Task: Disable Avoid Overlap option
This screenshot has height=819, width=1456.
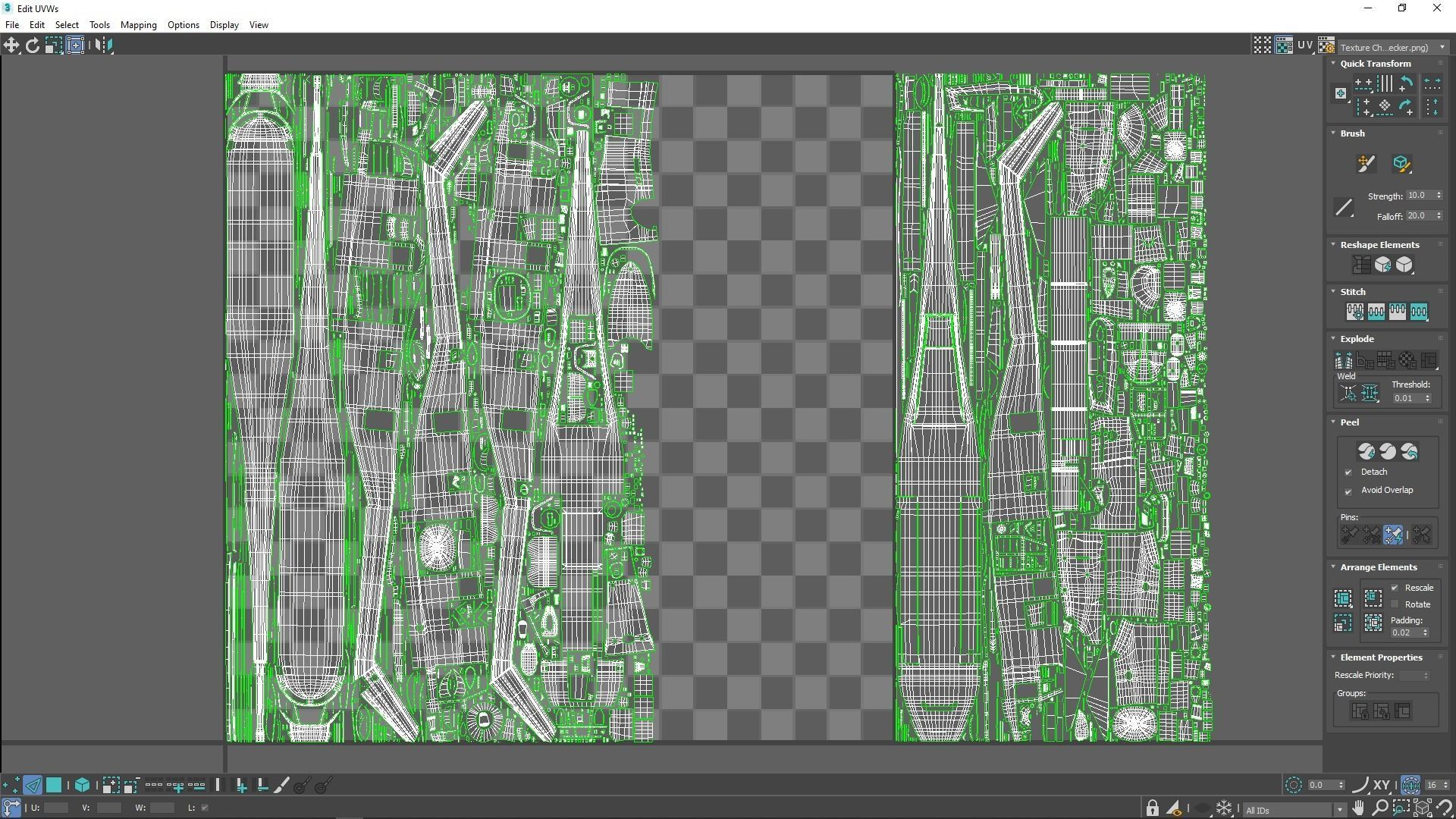Action: click(1348, 491)
